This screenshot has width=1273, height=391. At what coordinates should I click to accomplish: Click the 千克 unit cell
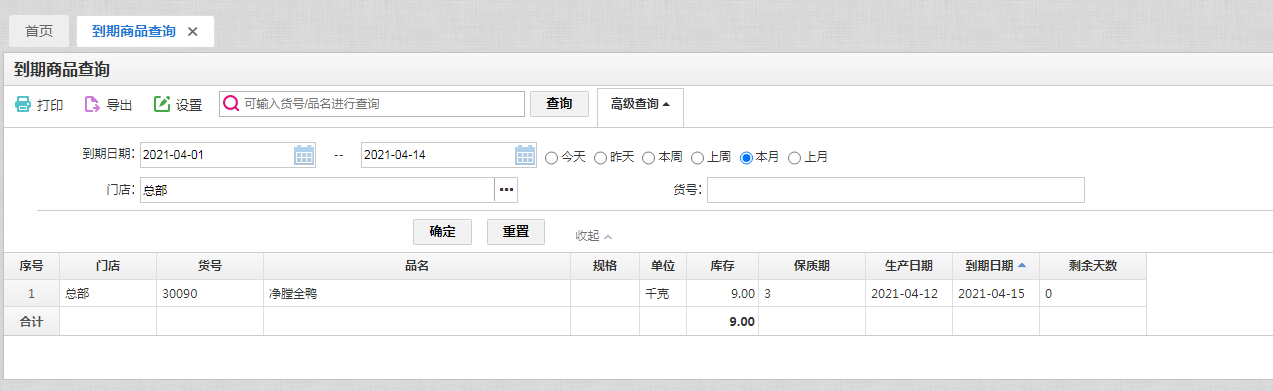[663, 294]
